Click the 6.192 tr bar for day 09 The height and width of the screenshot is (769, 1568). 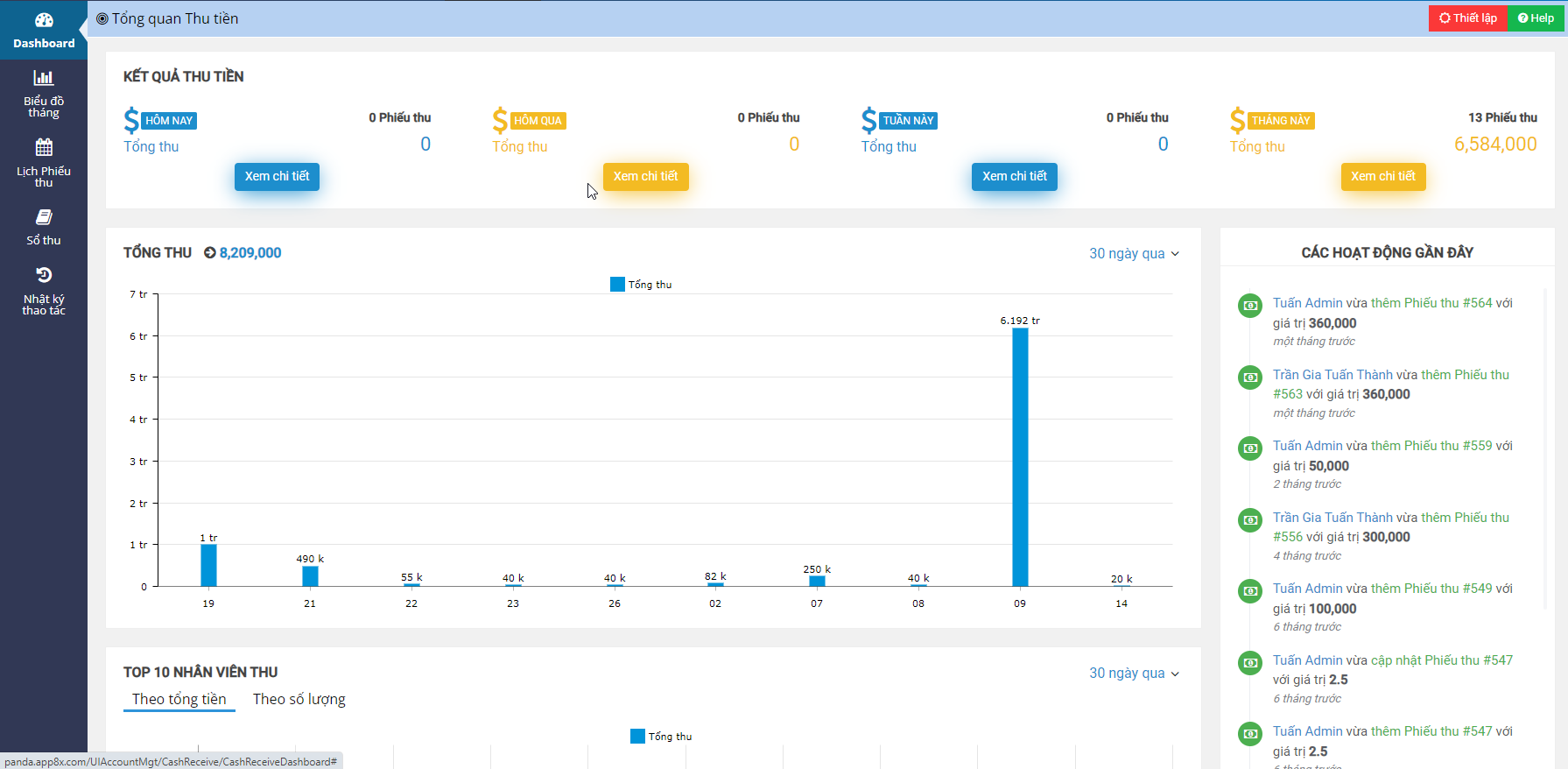[1020, 455]
